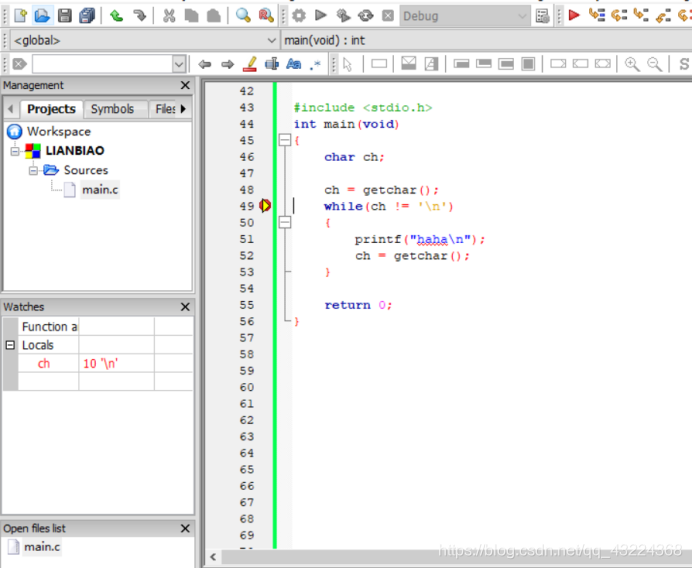
Task: Select main.c in Open files list
Action: (x=42, y=547)
